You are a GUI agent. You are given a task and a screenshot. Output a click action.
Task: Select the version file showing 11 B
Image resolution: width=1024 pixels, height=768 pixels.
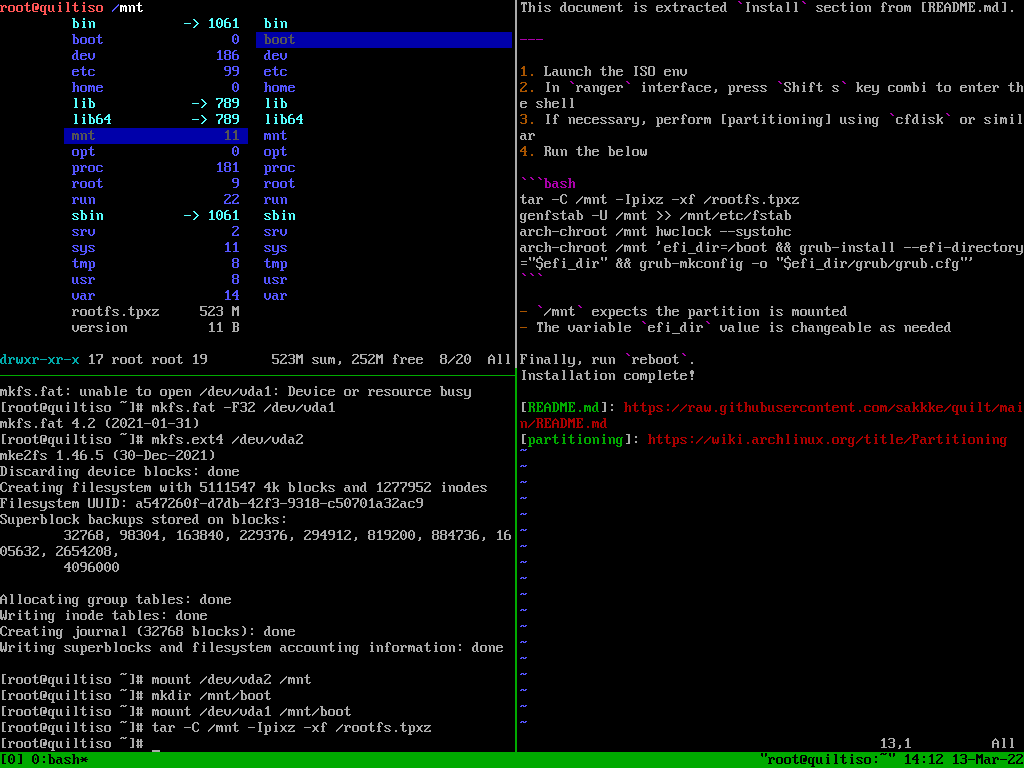tap(155, 327)
